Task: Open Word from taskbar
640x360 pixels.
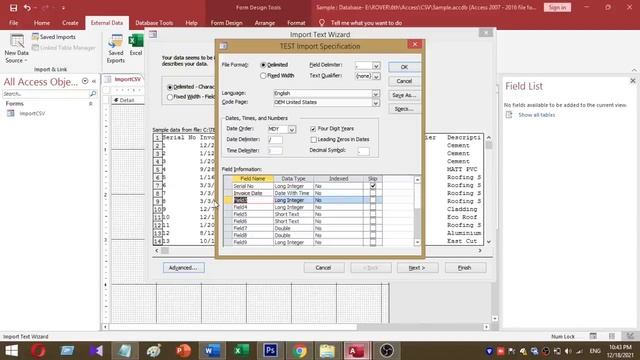Action: [212, 351]
